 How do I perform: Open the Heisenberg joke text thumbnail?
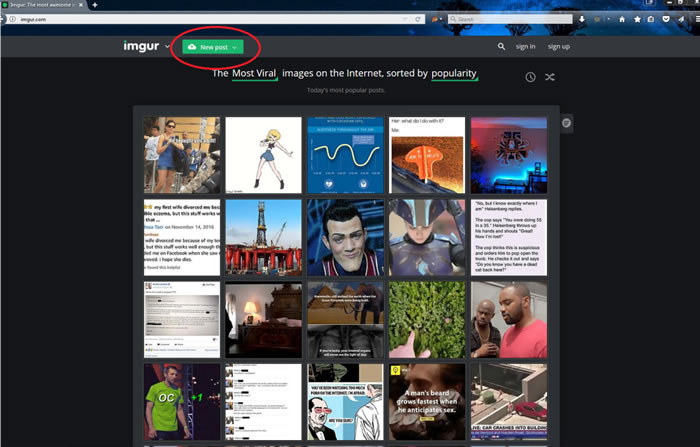[508, 237]
